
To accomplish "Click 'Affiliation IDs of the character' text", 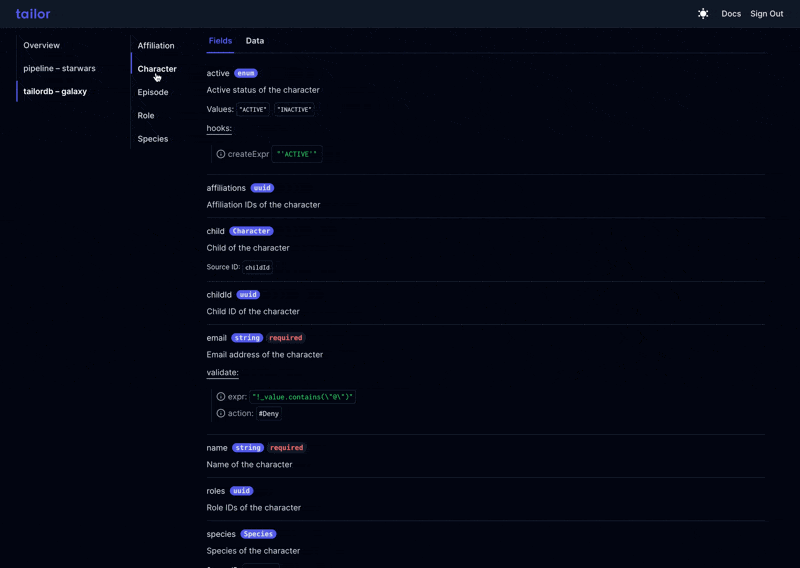I will [263, 205].
